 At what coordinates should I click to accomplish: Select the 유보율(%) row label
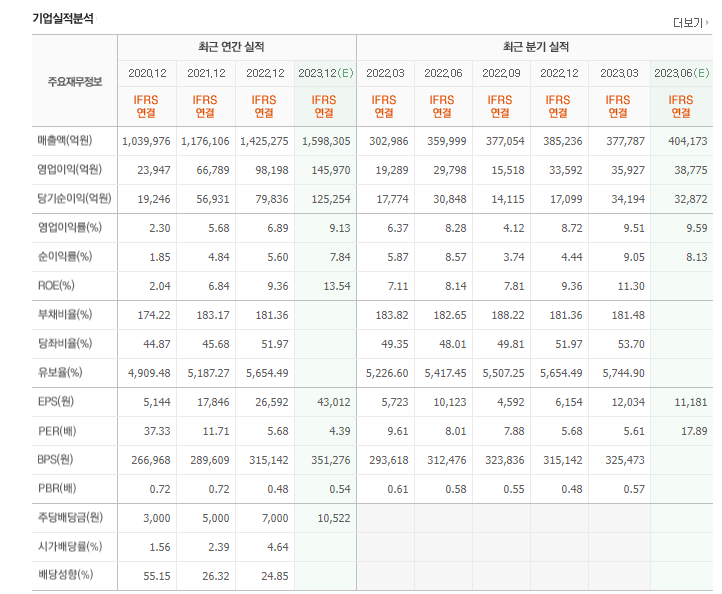click(x=60, y=372)
